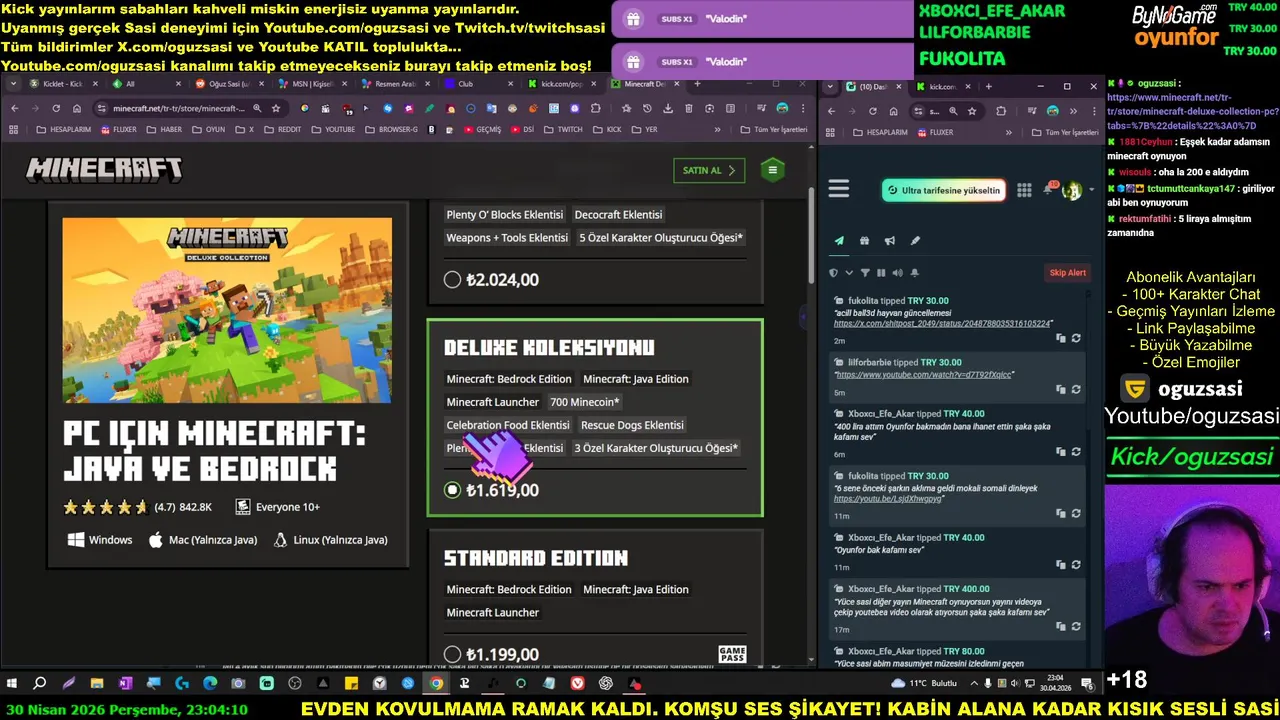Click the Chrome icon on the taskbar
The image size is (1280, 720).
(436, 684)
